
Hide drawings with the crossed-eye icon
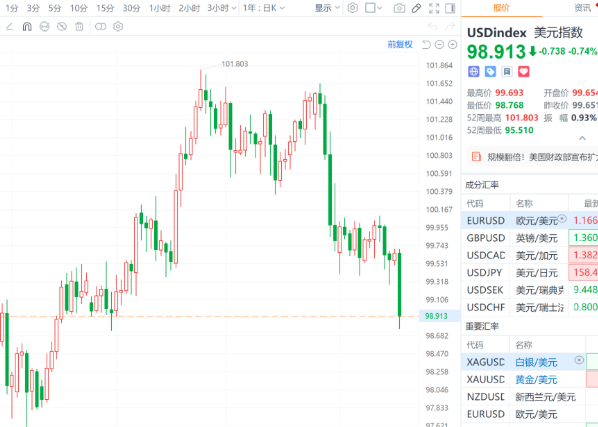tap(62, 27)
